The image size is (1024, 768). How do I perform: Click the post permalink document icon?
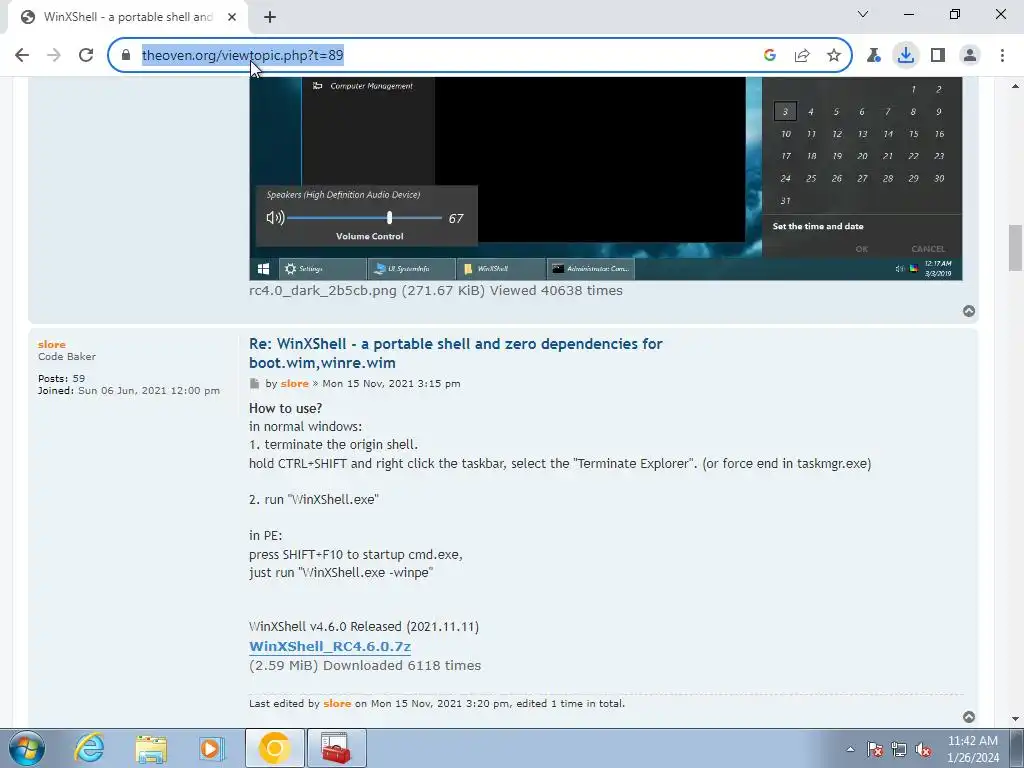tap(254, 384)
